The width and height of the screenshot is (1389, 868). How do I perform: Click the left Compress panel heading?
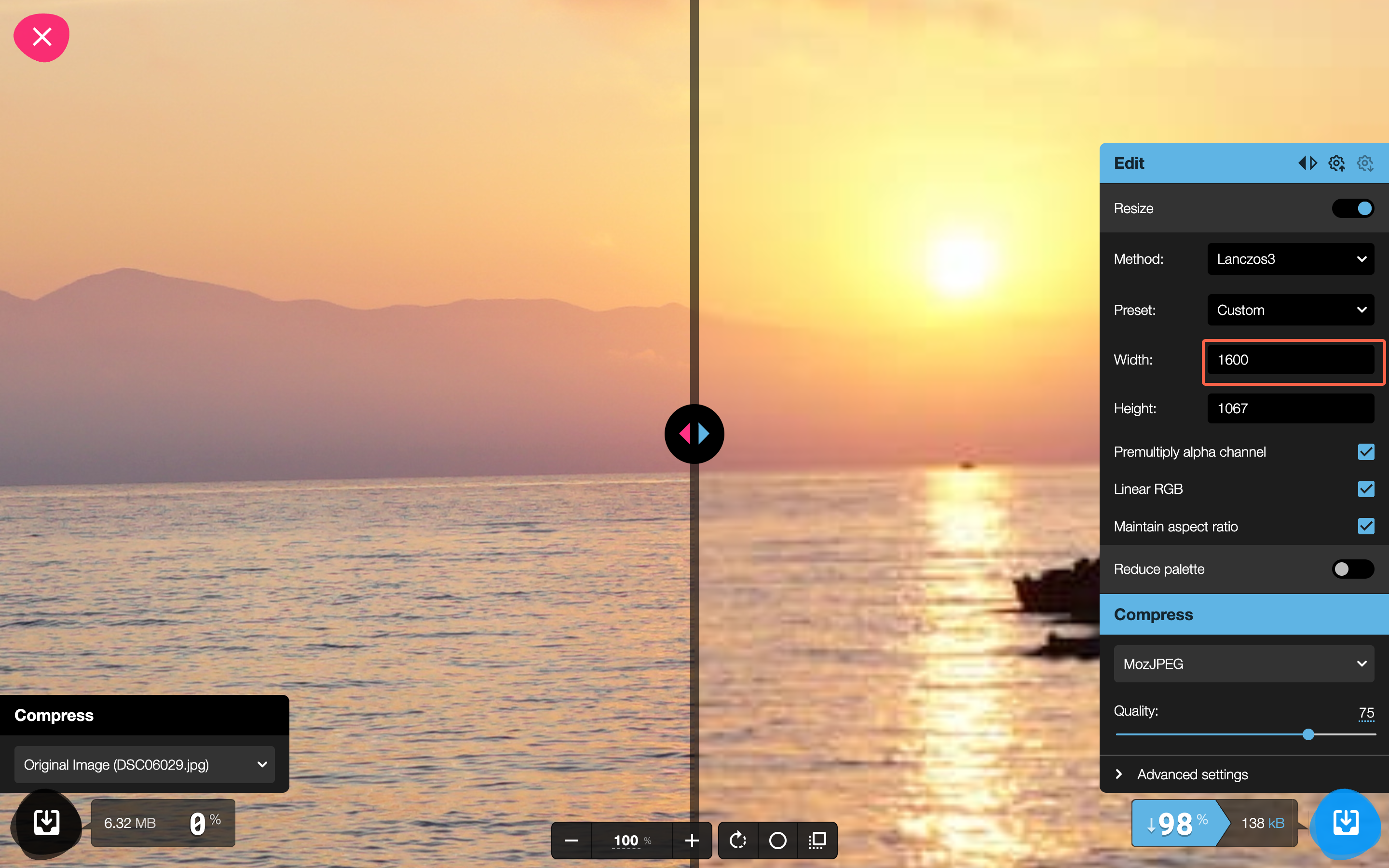pos(54,715)
